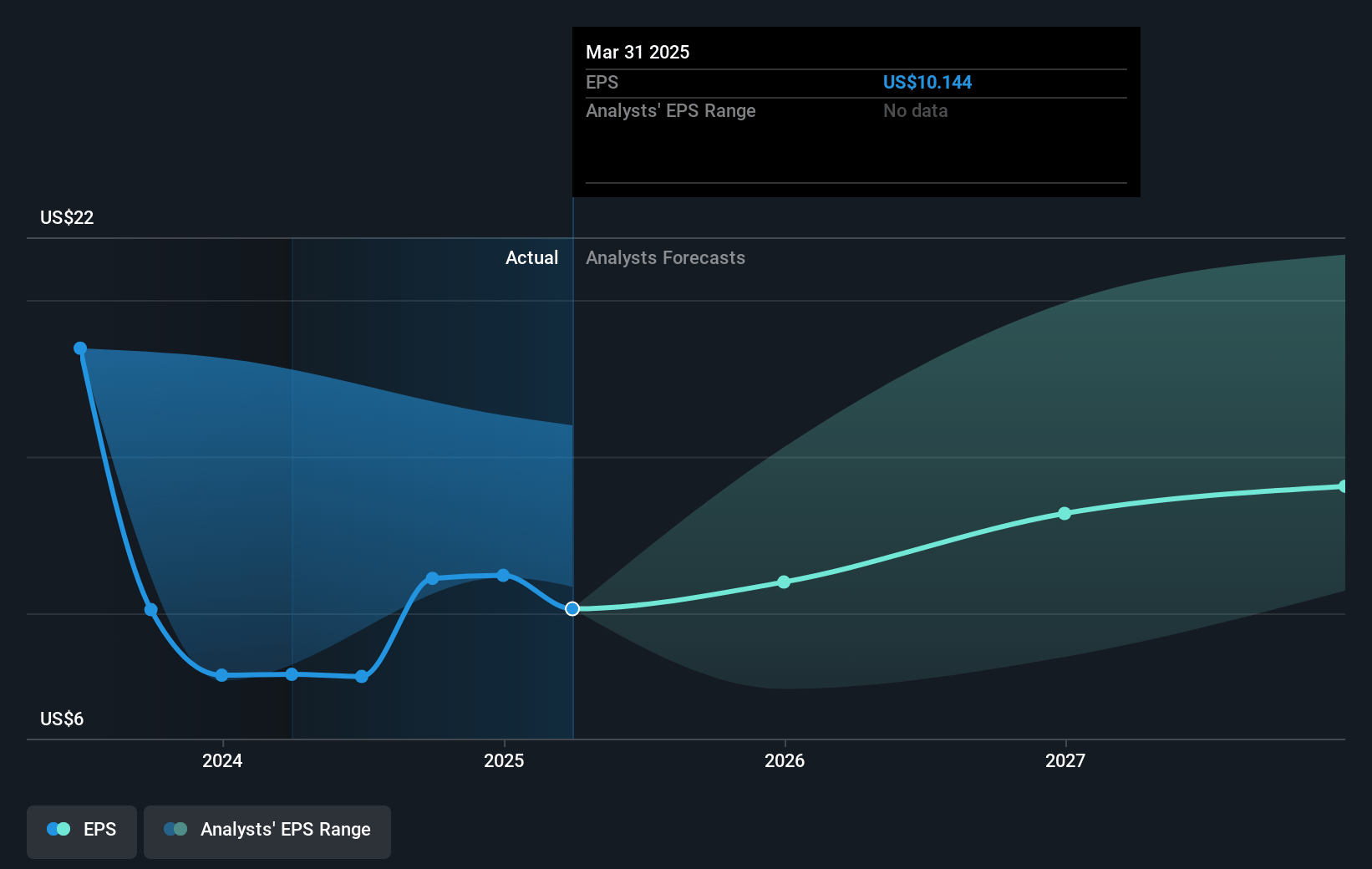Viewport: 1372px width, 869px height.
Task: Toggle the Analysts' EPS Range legend series
Action: (267, 831)
